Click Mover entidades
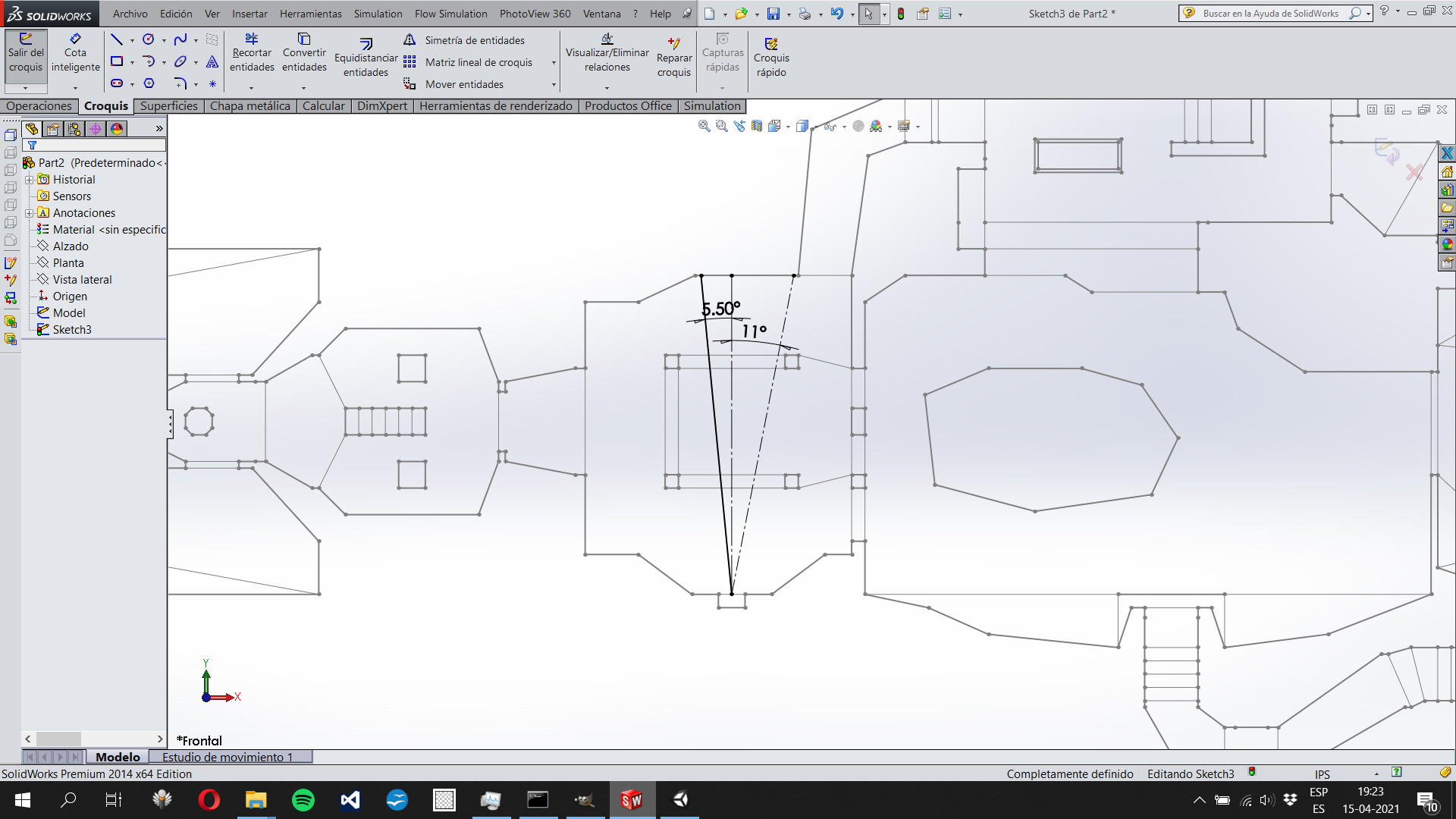The height and width of the screenshot is (819, 1456). point(453,84)
